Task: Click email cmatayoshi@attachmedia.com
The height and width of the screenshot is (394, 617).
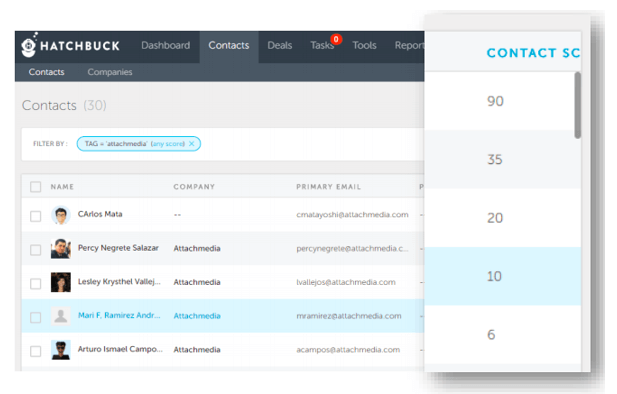Action: tap(352, 215)
